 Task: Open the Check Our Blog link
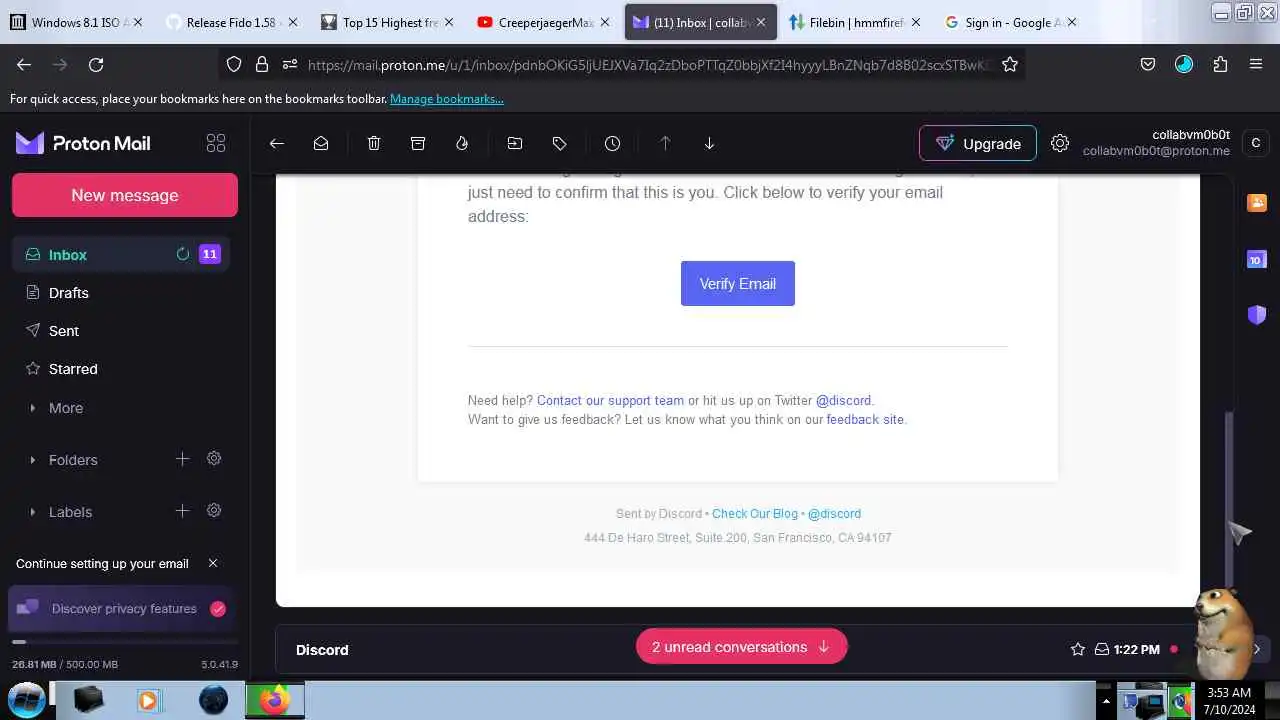click(x=755, y=514)
